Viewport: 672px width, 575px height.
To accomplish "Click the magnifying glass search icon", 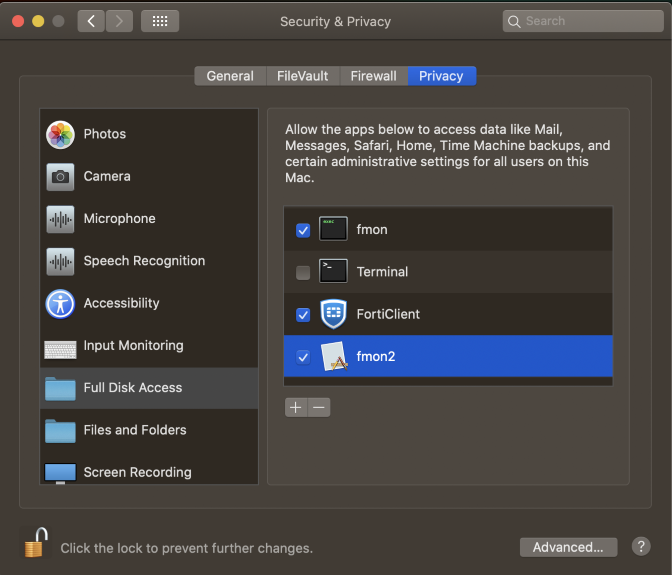I will [514, 21].
